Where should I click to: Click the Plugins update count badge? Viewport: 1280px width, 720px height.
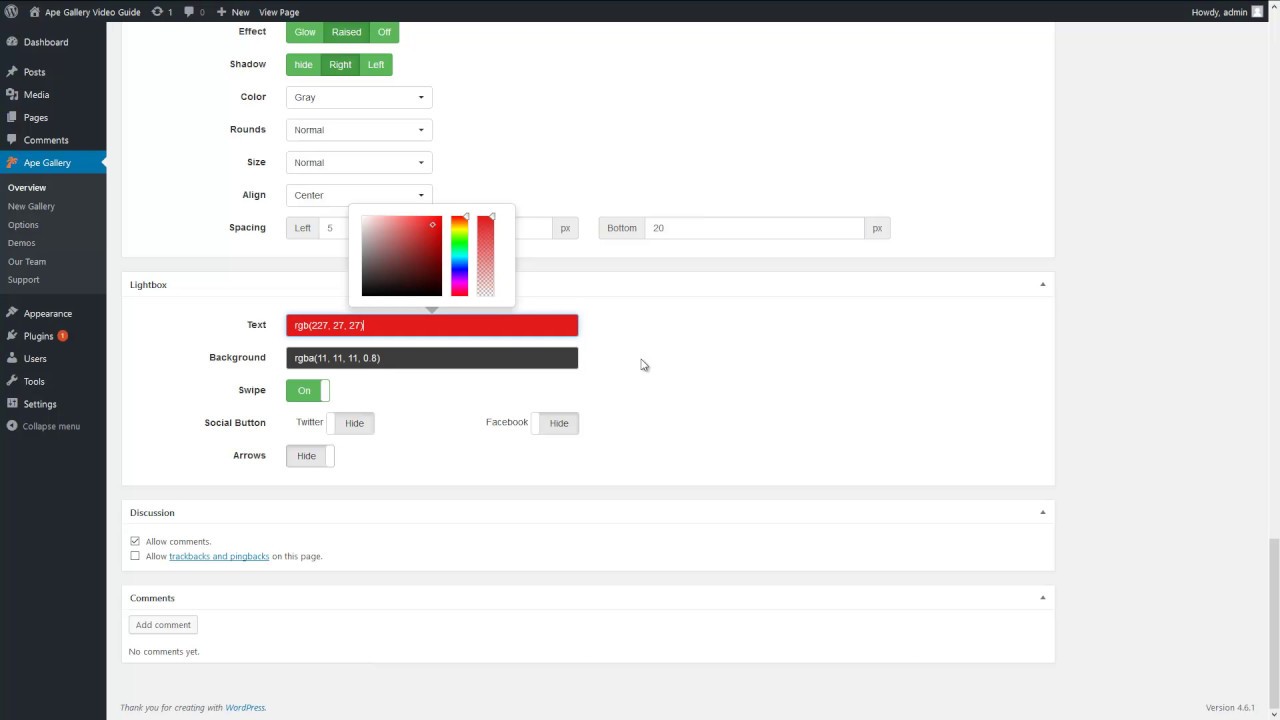(x=63, y=336)
